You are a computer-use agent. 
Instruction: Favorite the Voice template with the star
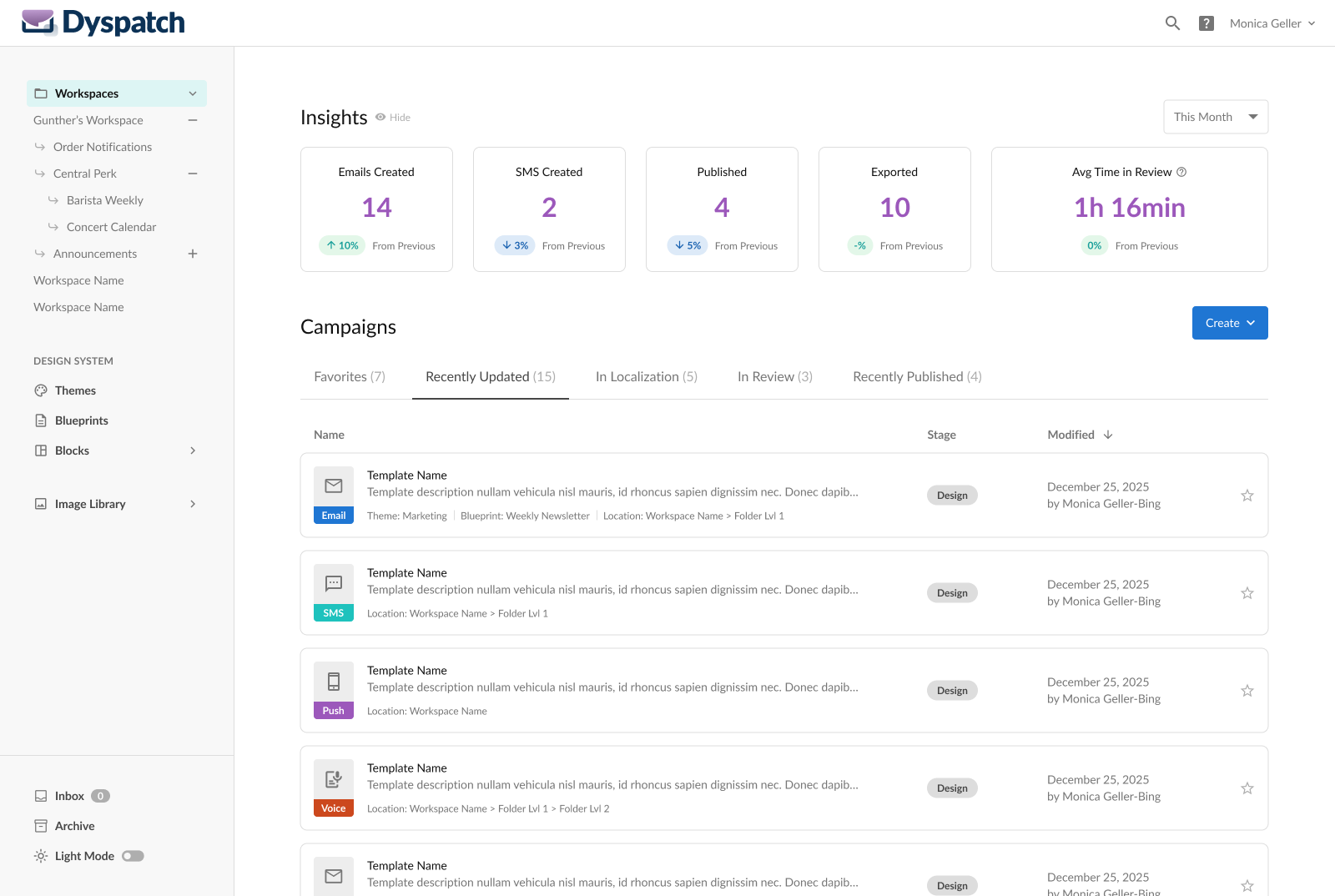[x=1247, y=788]
